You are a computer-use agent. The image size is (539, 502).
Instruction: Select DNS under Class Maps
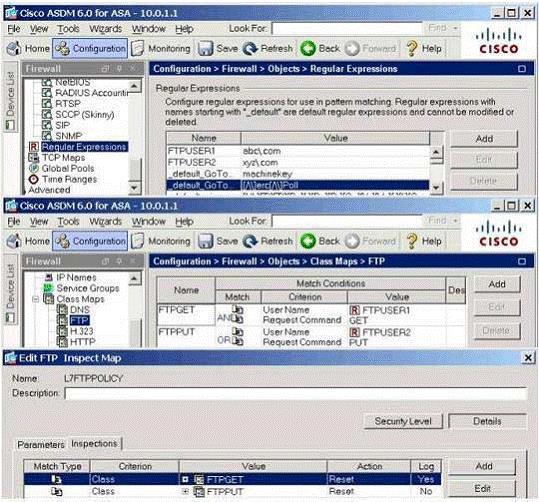coord(80,309)
